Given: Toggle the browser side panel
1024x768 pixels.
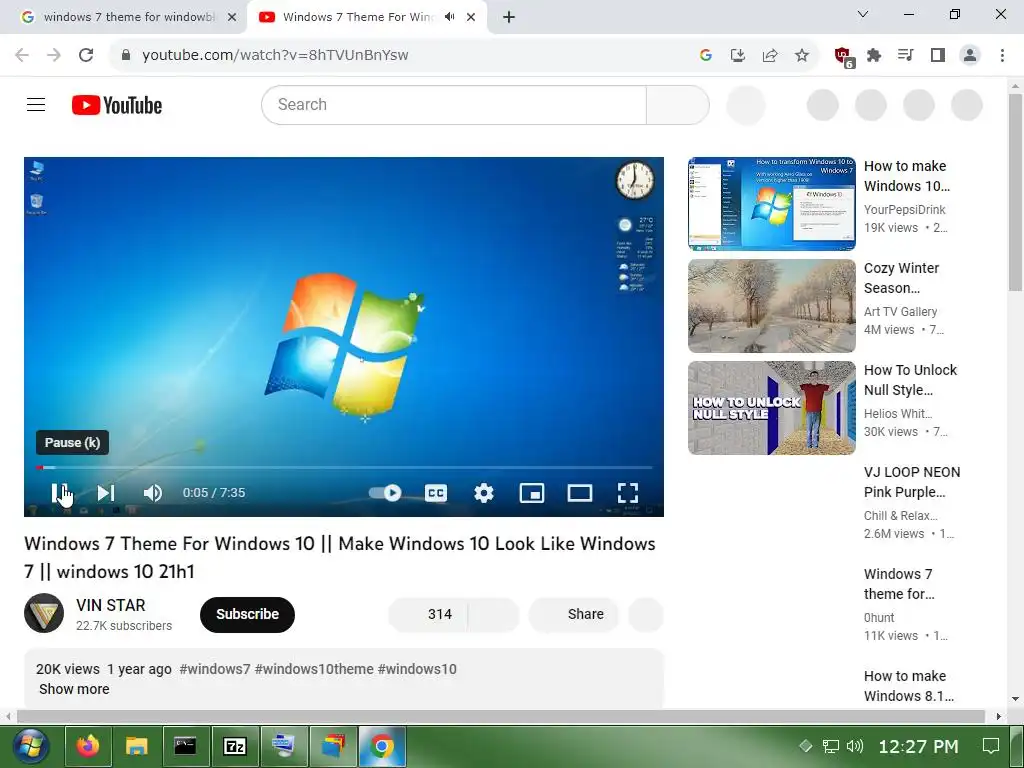Looking at the screenshot, I should click(x=938, y=56).
